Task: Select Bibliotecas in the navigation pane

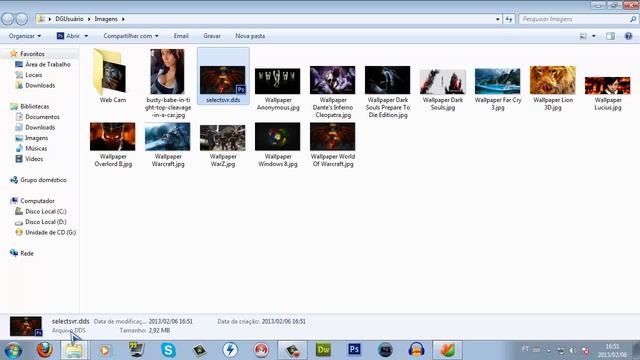Action: point(35,107)
